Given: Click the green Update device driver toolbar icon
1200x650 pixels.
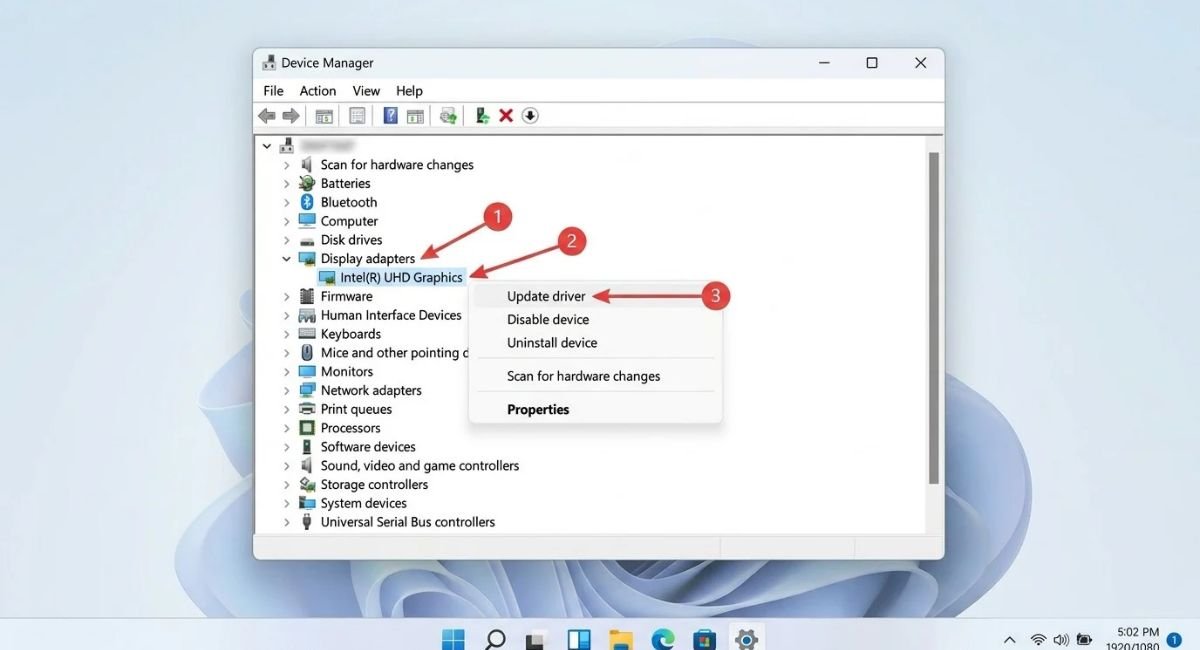Looking at the screenshot, I should 482,116.
